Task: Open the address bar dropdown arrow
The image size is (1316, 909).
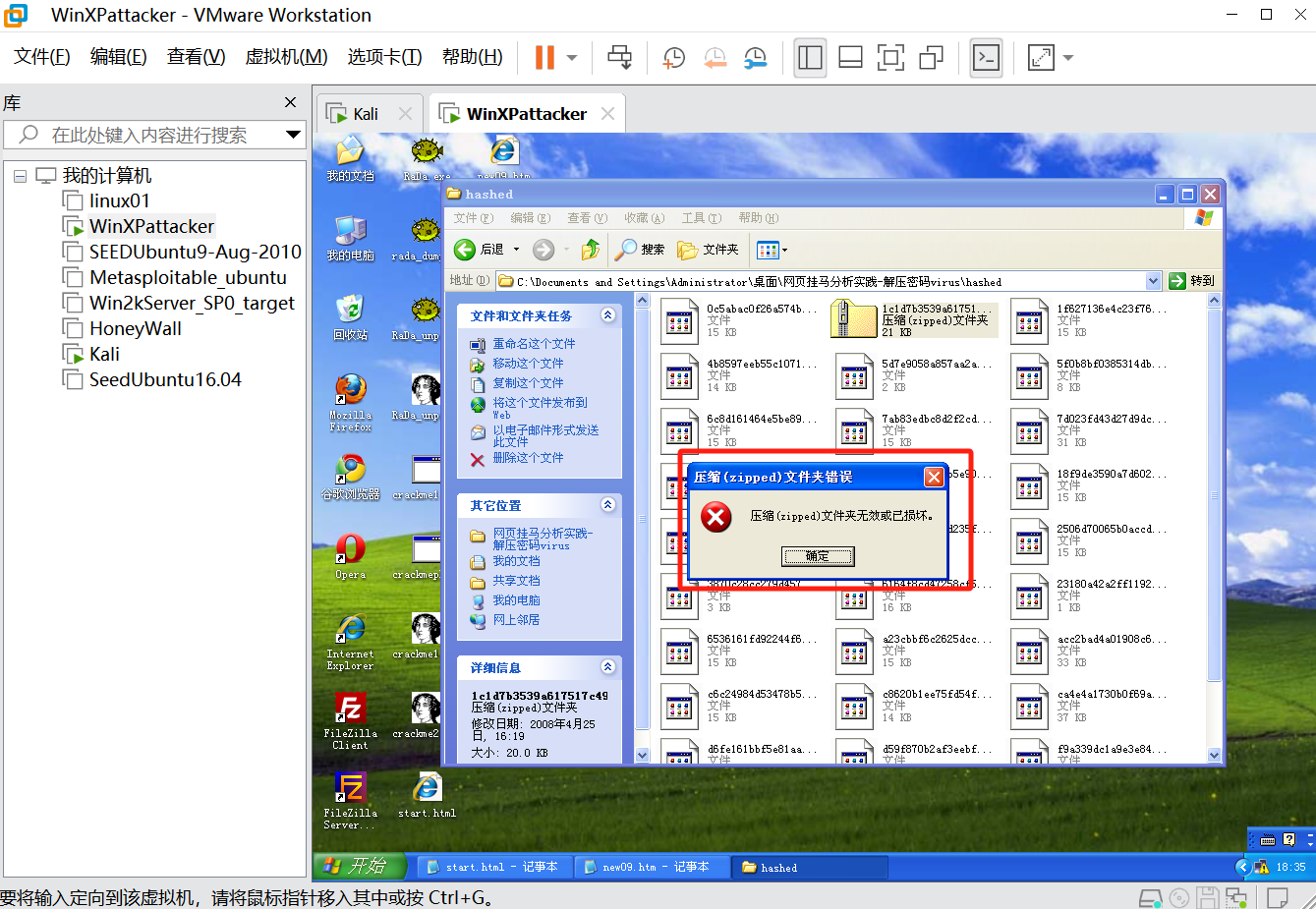Action: click(x=1154, y=281)
